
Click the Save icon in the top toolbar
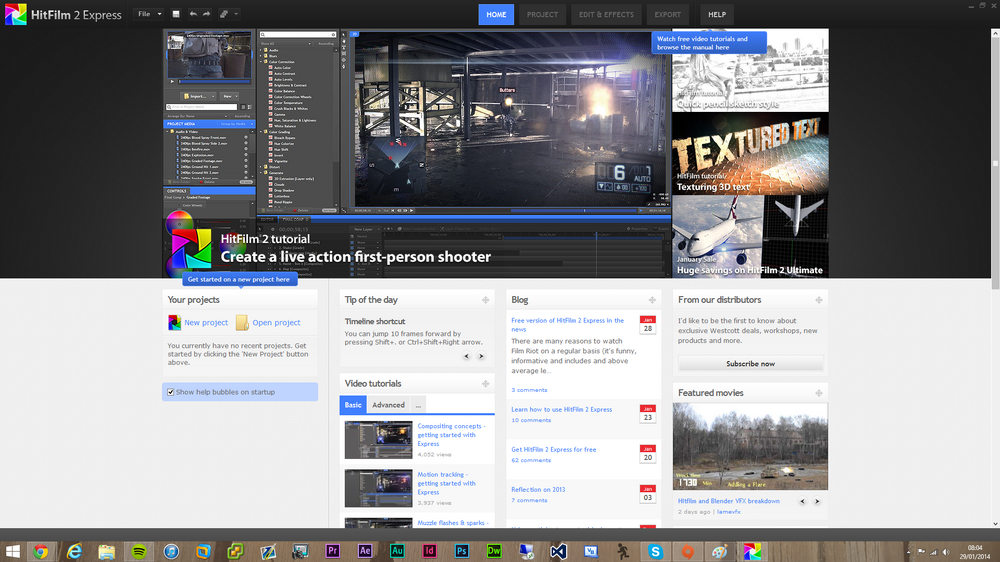[x=176, y=14]
